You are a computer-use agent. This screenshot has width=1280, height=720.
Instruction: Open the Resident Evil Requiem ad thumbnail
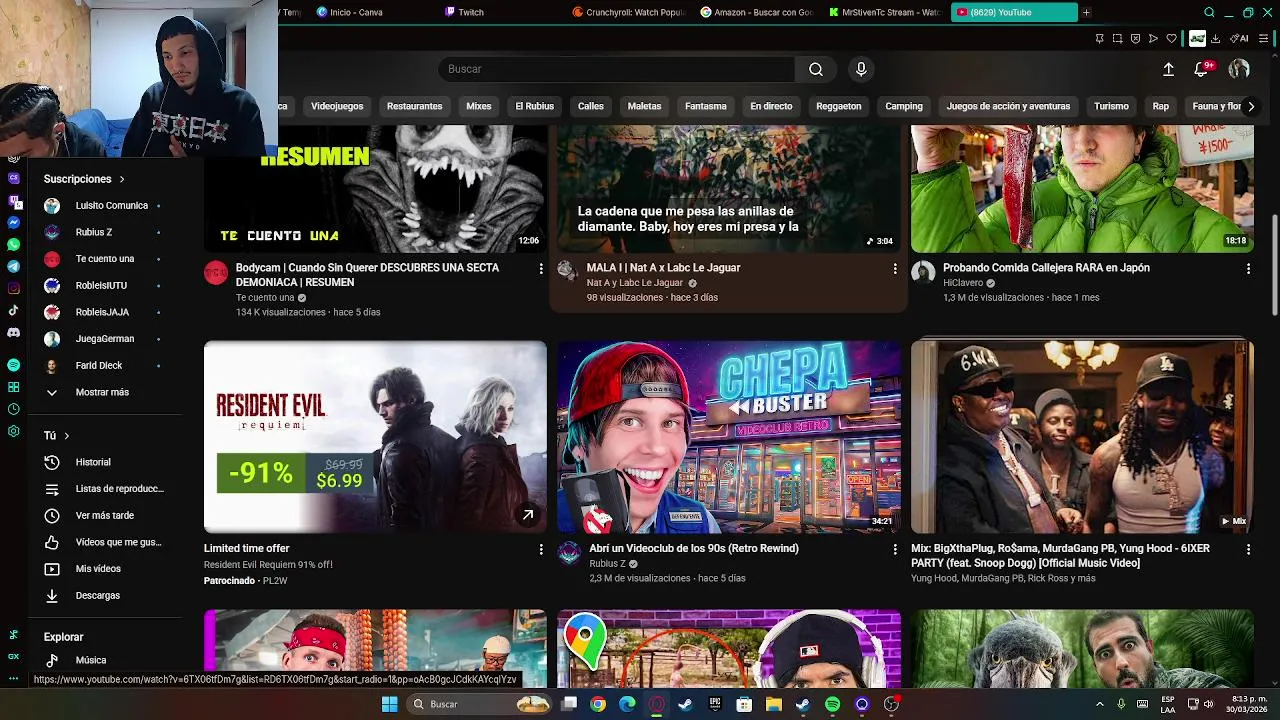coord(375,437)
